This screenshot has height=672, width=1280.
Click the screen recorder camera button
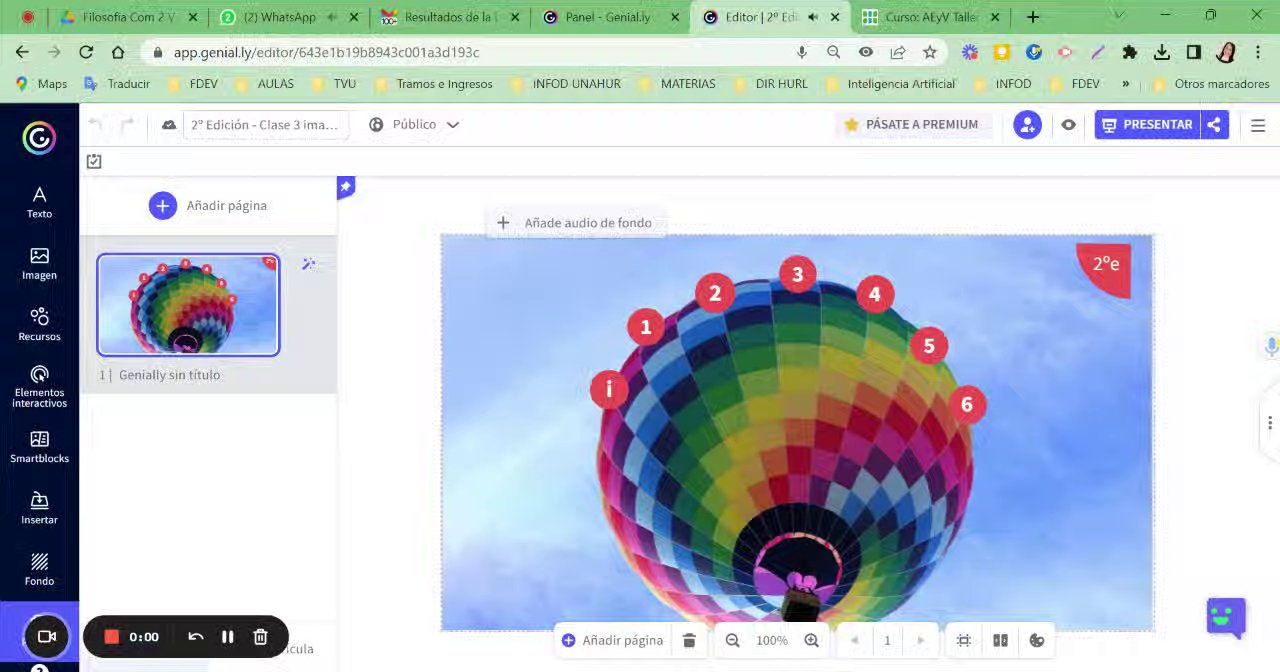(45, 636)
